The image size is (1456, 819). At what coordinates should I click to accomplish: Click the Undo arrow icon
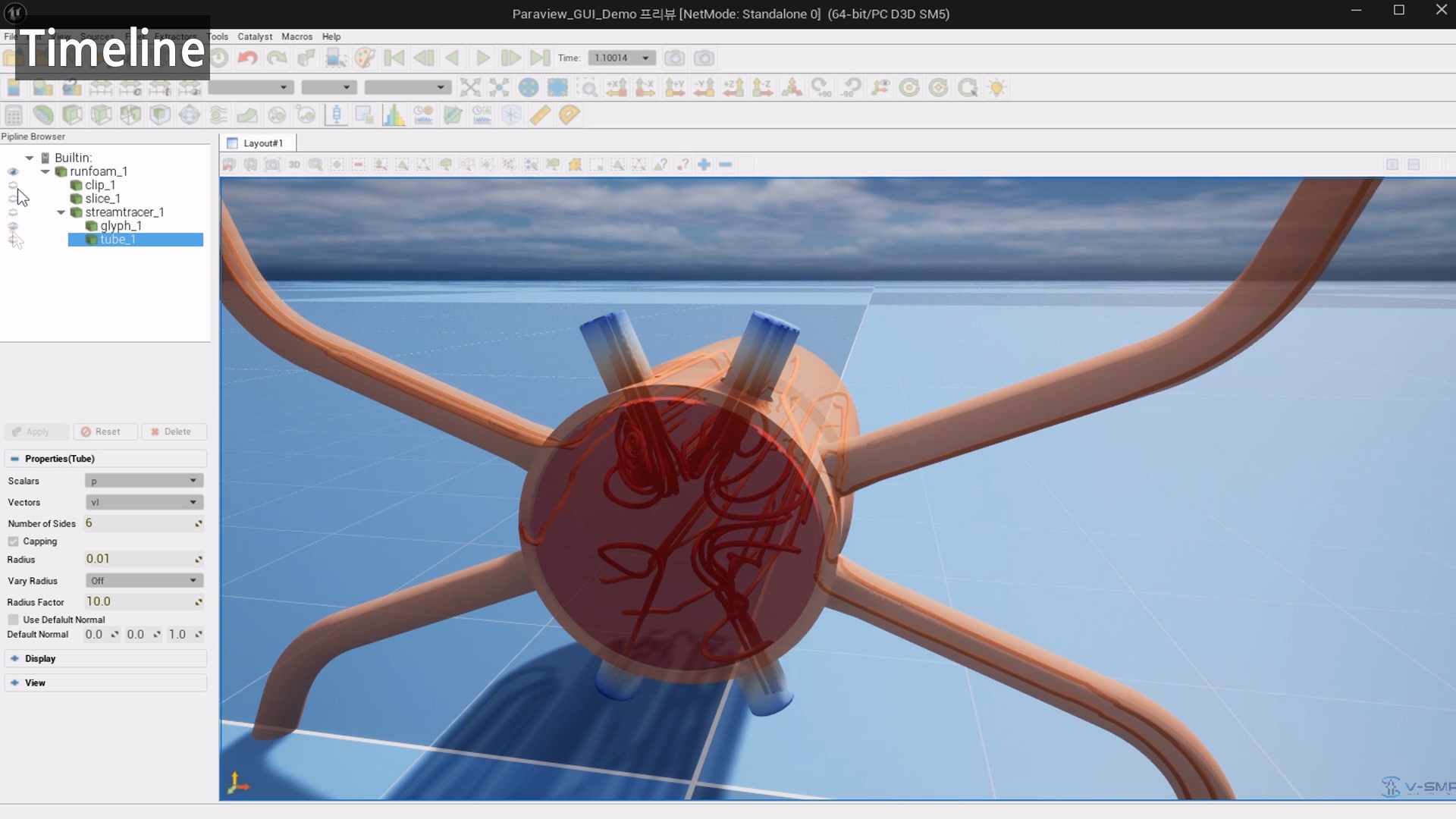tap(247, 58)
